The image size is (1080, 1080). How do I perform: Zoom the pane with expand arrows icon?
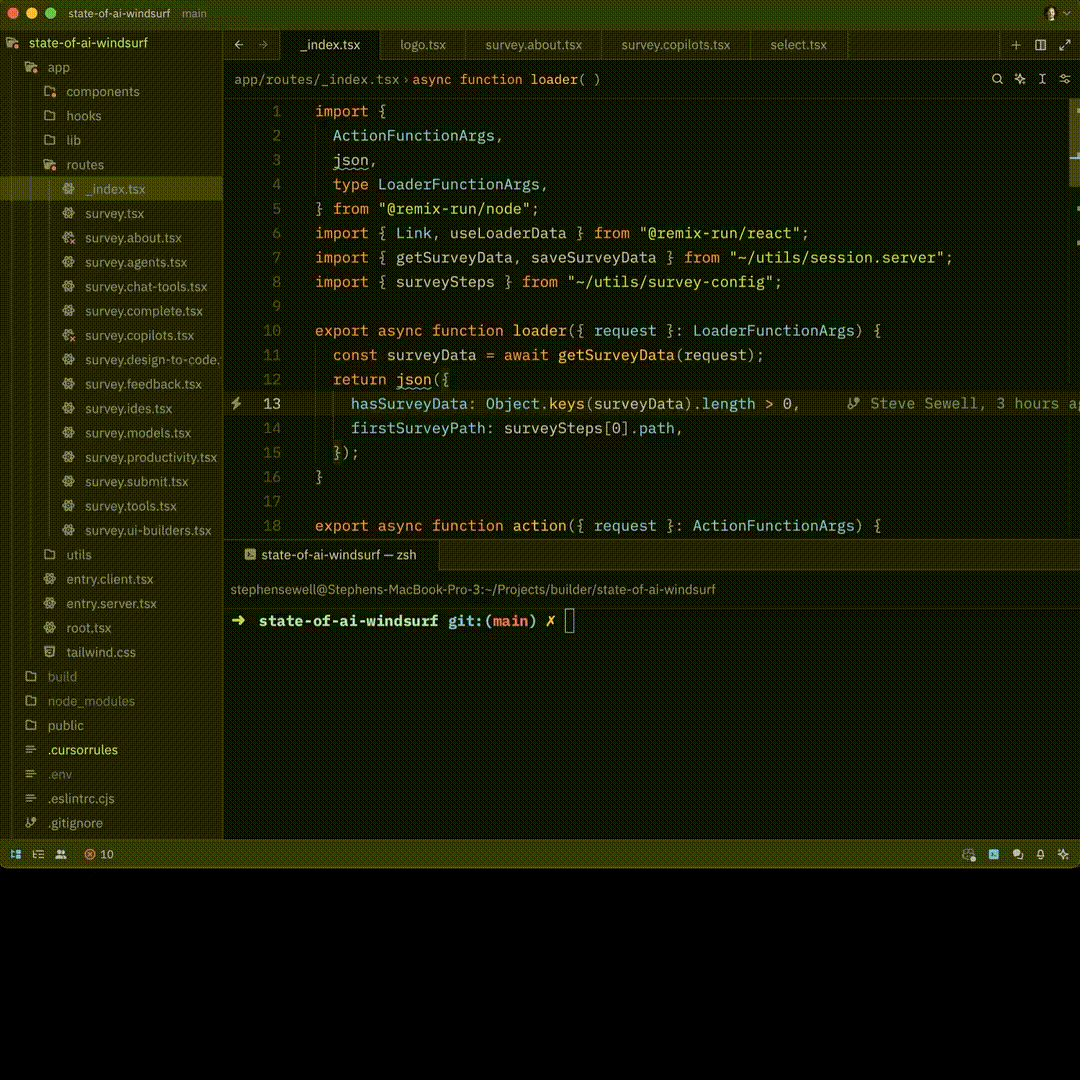click(1064, 45)
